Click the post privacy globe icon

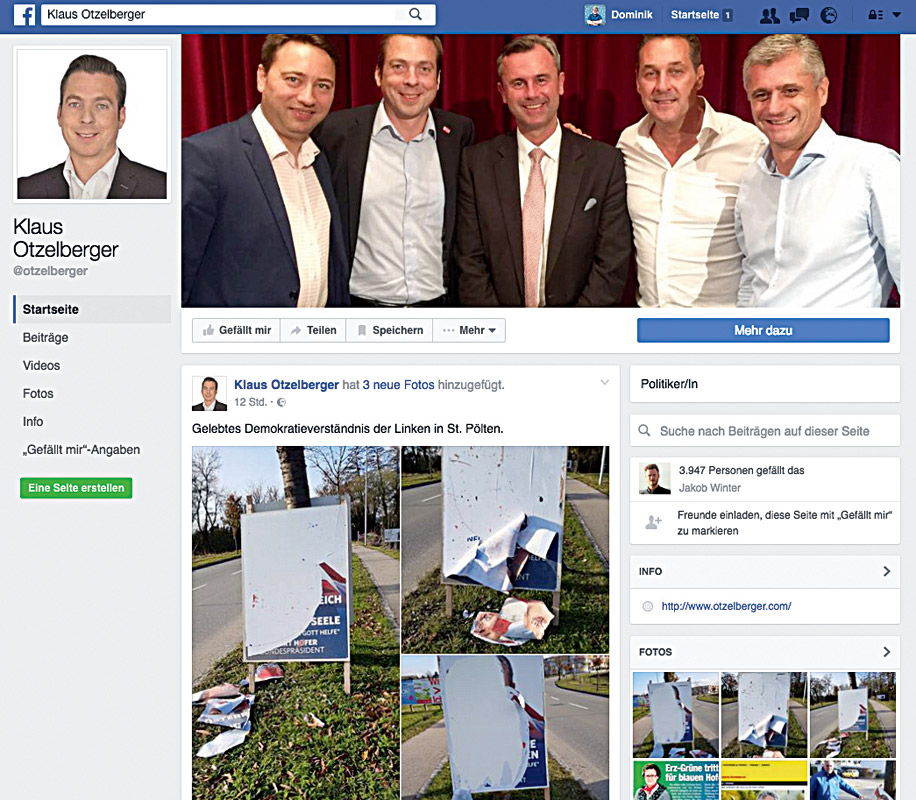281,402
